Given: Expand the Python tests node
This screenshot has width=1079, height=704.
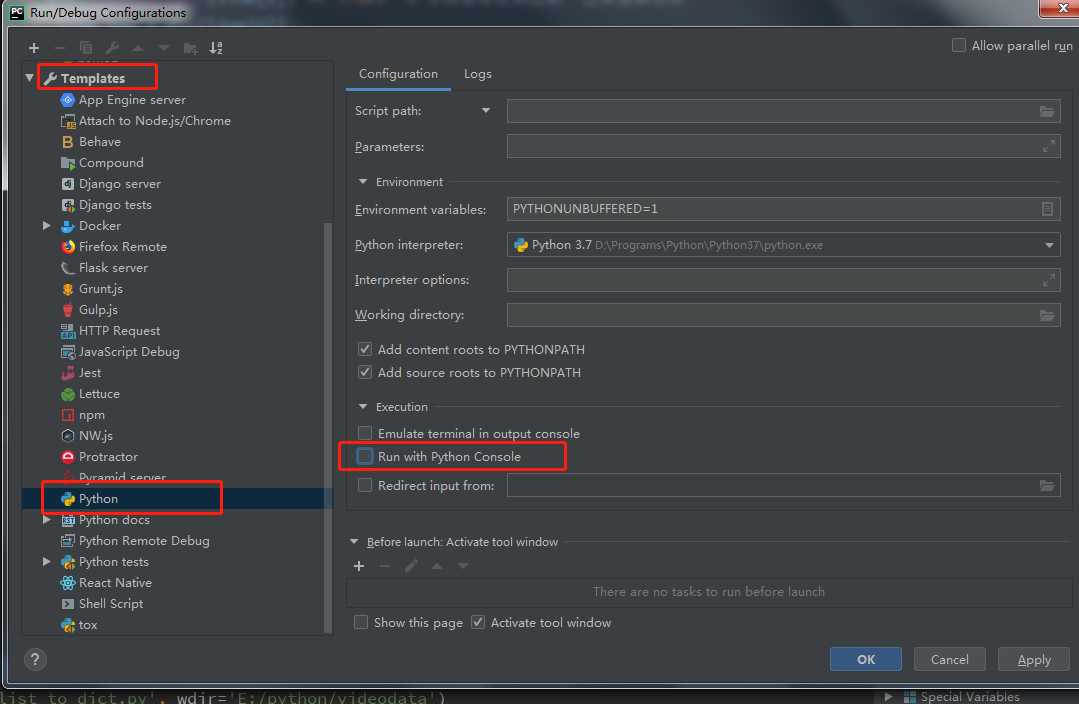Looking at the screenshot, I should [x=46, y=562].
